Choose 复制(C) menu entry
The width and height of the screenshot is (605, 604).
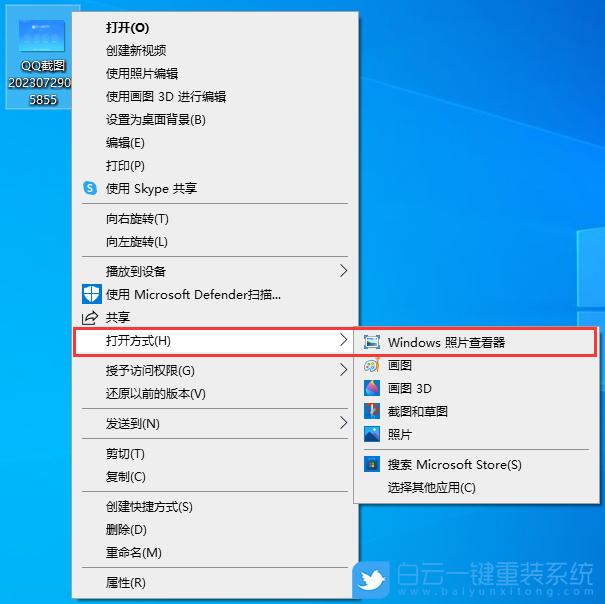[215, 477]
